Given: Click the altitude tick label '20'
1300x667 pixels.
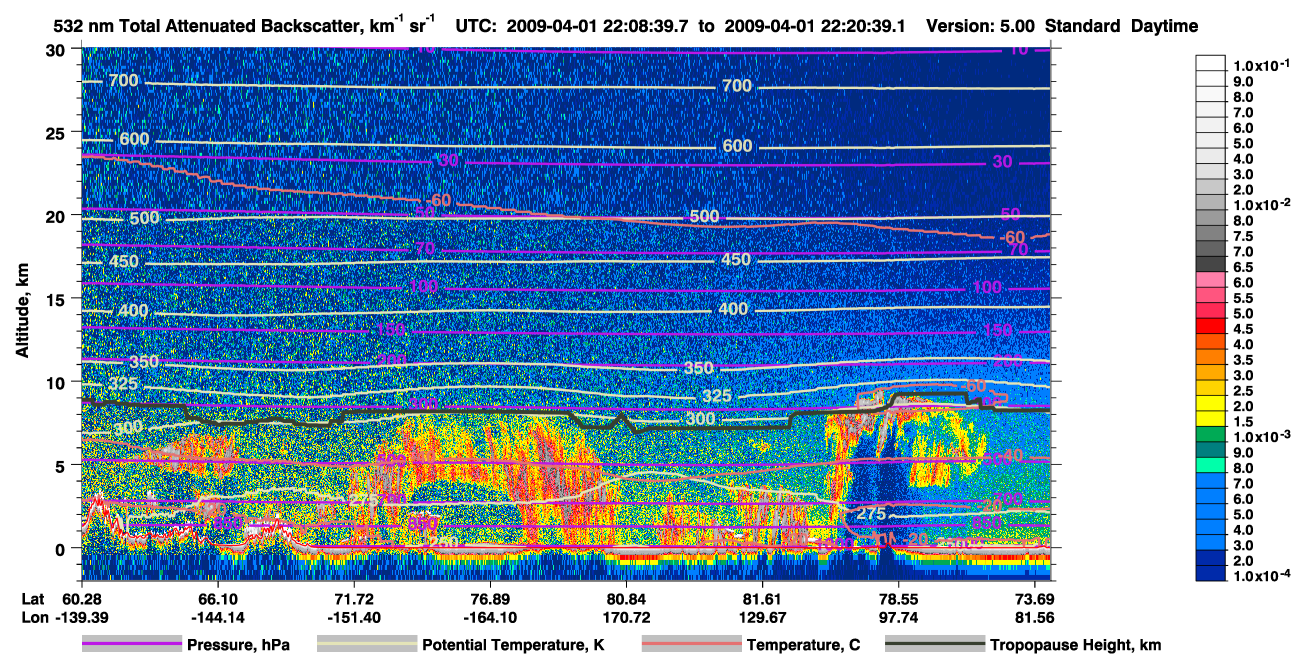Looking at the screenshot, I should (57, 216).
